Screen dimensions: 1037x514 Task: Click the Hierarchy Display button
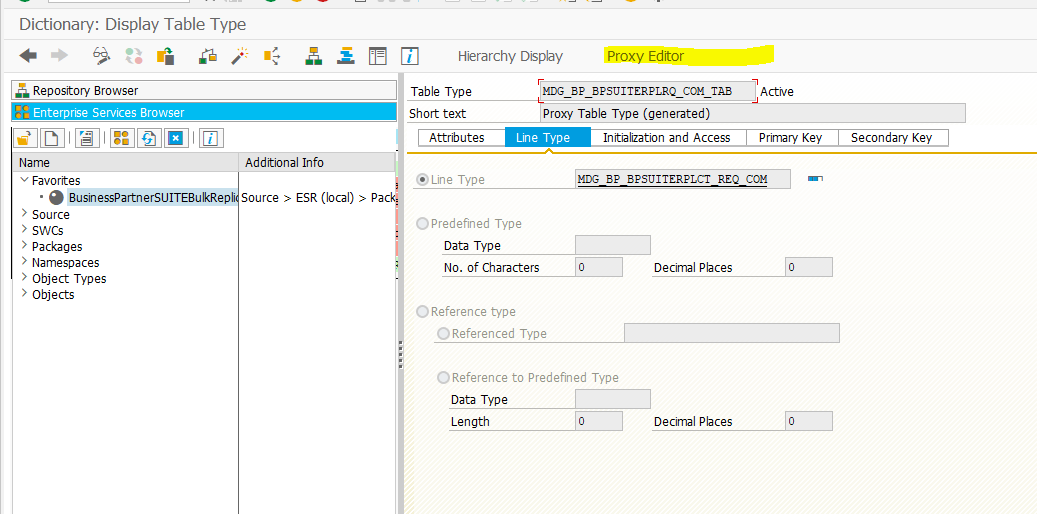pyautogui.click(x=510, y=56)
